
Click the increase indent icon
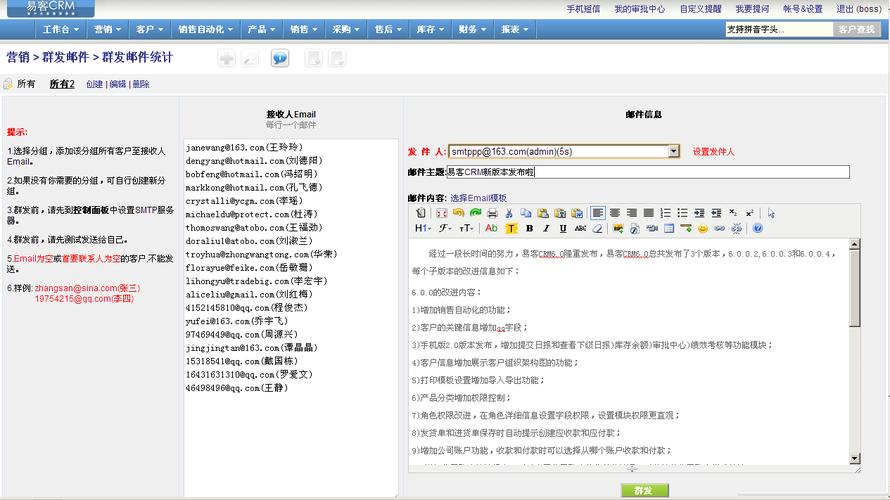699,213
